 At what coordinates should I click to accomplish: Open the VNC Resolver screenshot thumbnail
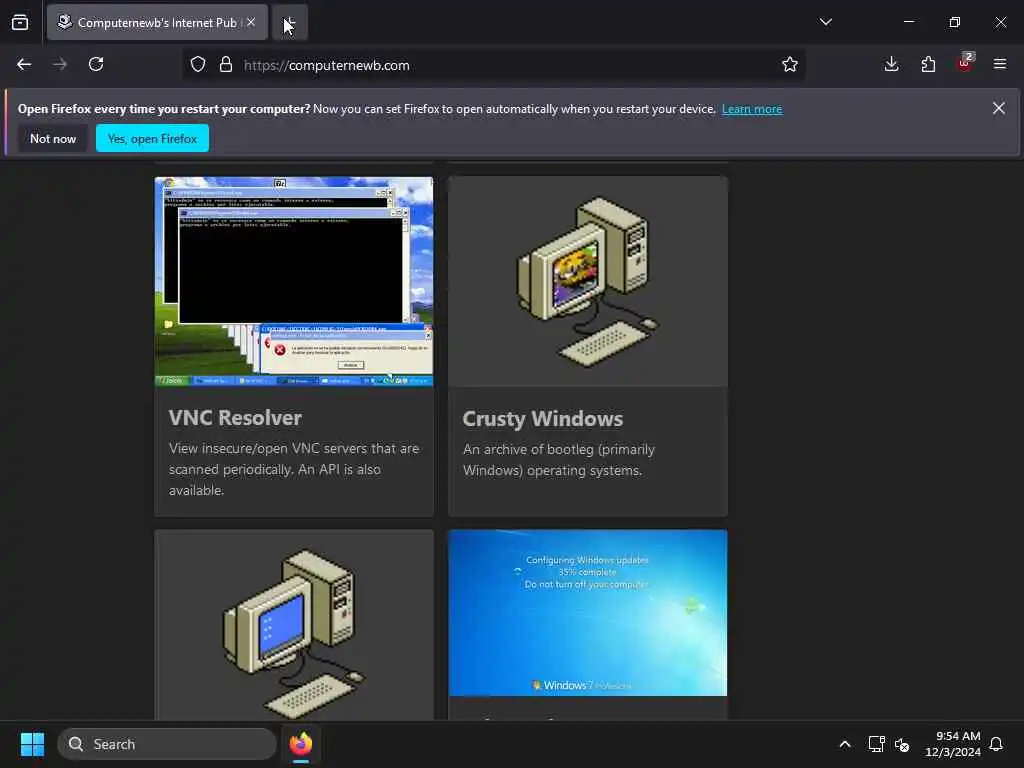294,281
